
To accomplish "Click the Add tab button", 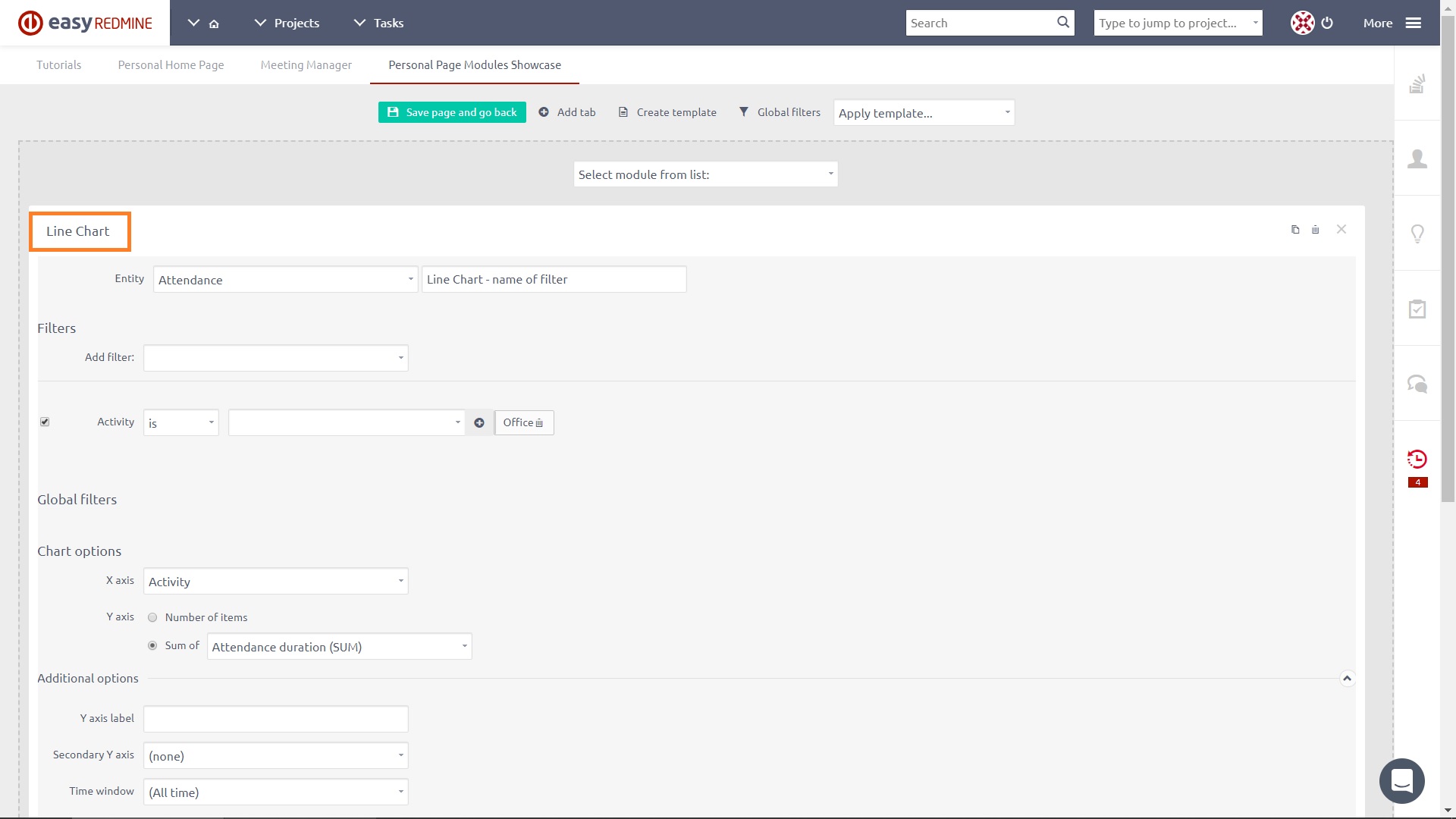I will pyautogui.click(x=567, y=112).
